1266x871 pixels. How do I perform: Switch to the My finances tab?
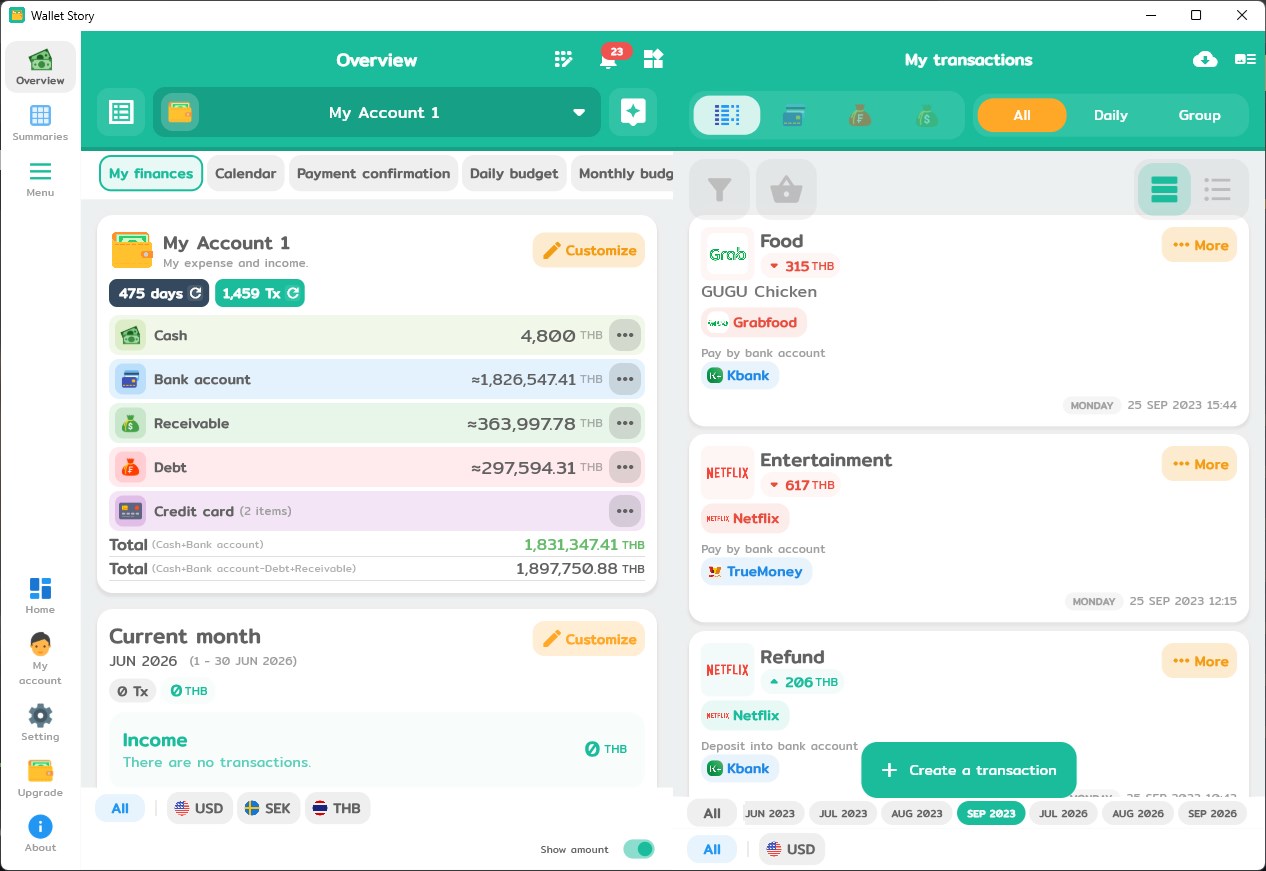[x=151, y=173]
